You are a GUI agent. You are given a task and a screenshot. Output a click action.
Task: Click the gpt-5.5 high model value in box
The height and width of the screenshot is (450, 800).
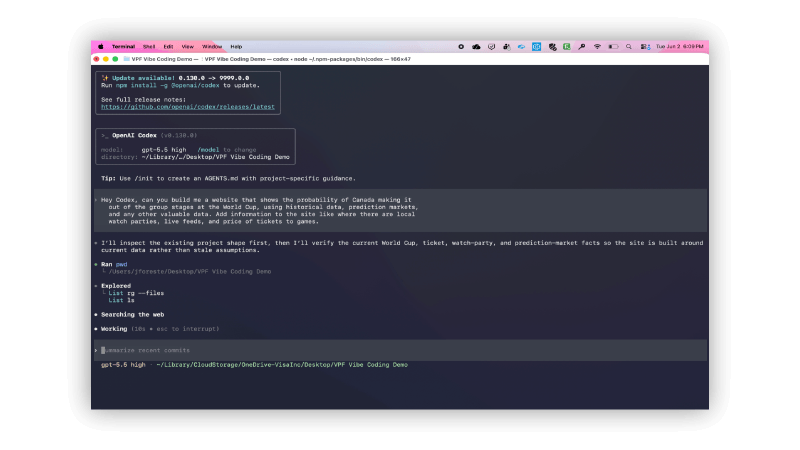click(164, 149)
